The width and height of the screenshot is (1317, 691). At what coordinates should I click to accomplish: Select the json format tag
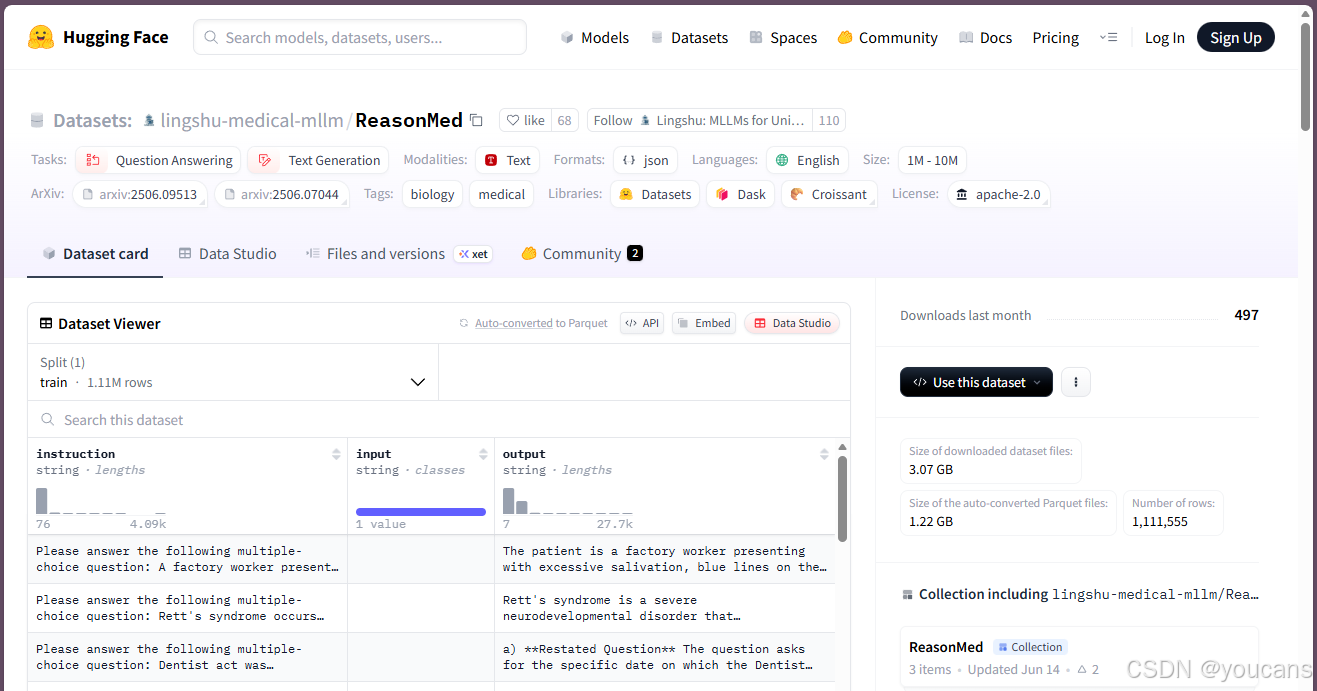(644, 160)
